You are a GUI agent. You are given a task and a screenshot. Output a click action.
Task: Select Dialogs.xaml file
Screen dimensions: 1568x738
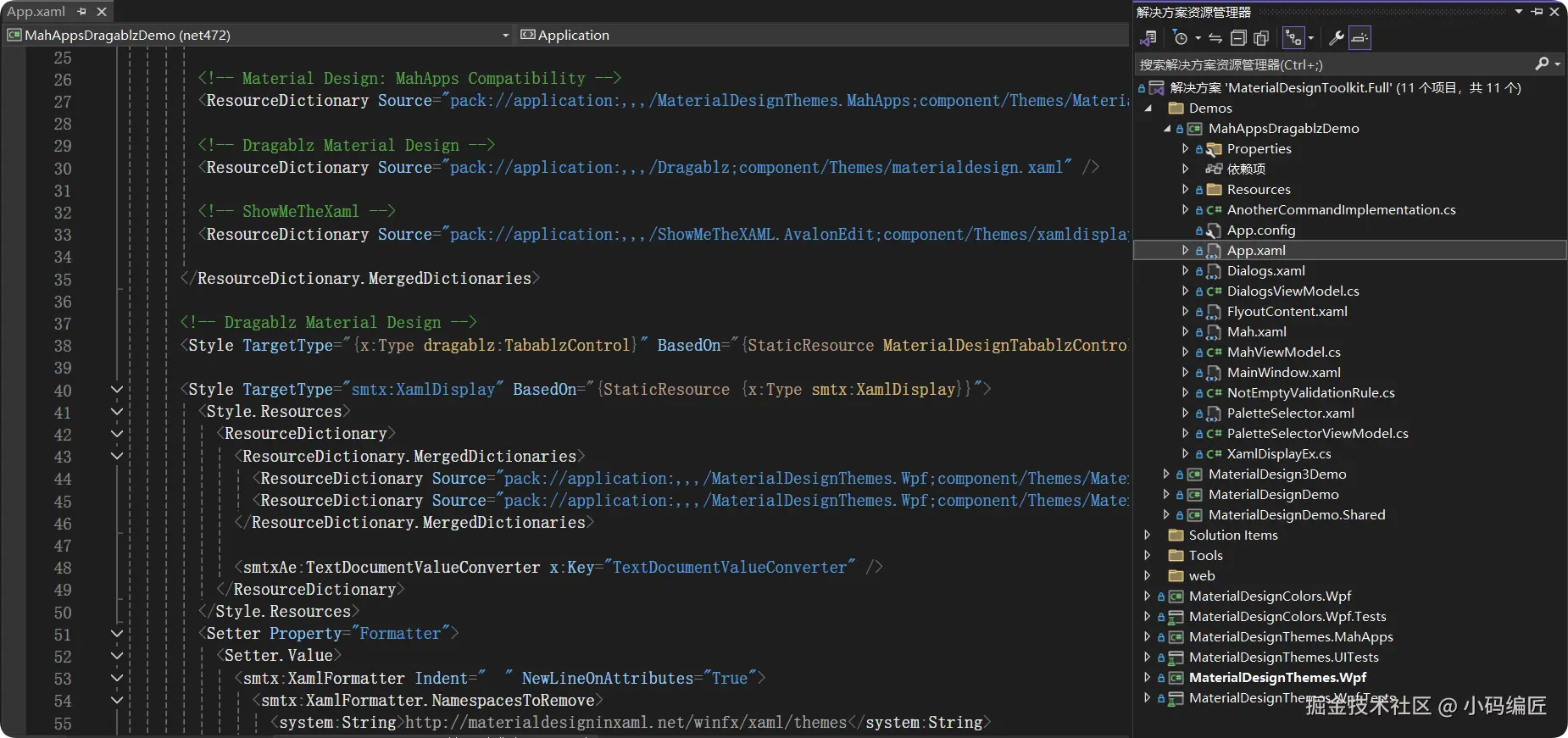coord(1266,271)
